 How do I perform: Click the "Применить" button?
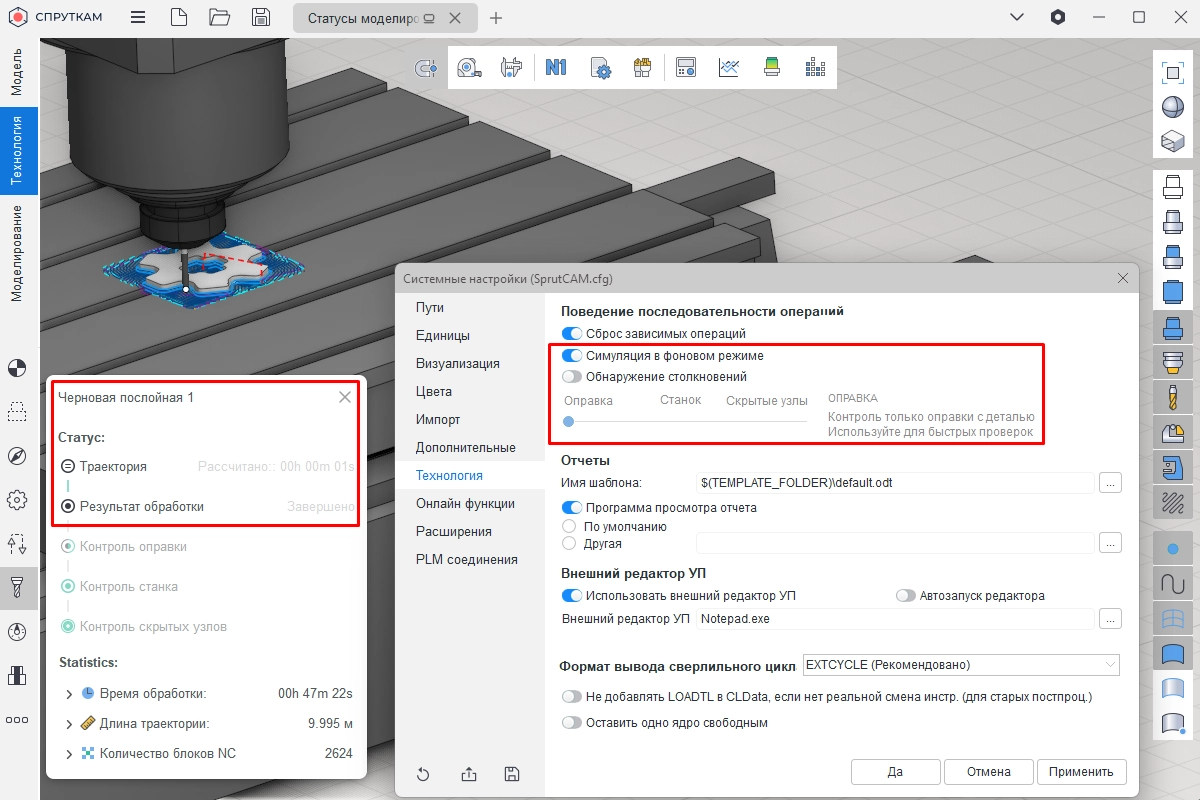1081,772
